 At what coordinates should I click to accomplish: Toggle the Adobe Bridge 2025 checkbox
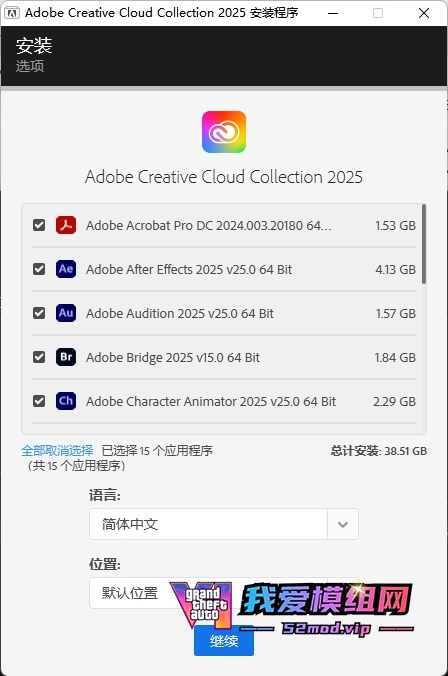(x=39, y=357)
